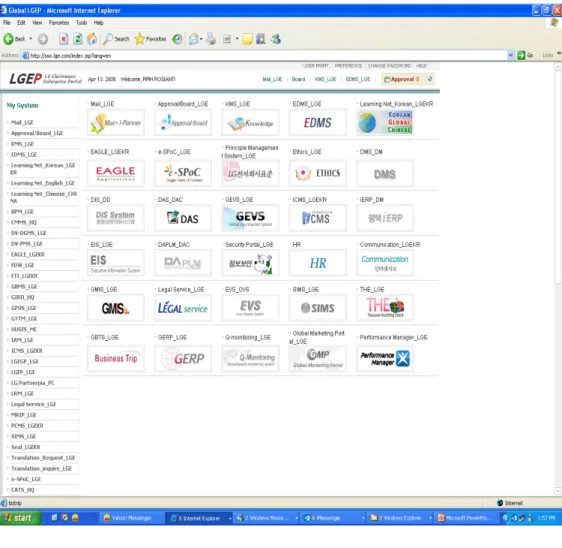Launch the EAGLE Applications tile
This screenshot has width=562, height=548.
pyautogui.click(x=115, y=173)
